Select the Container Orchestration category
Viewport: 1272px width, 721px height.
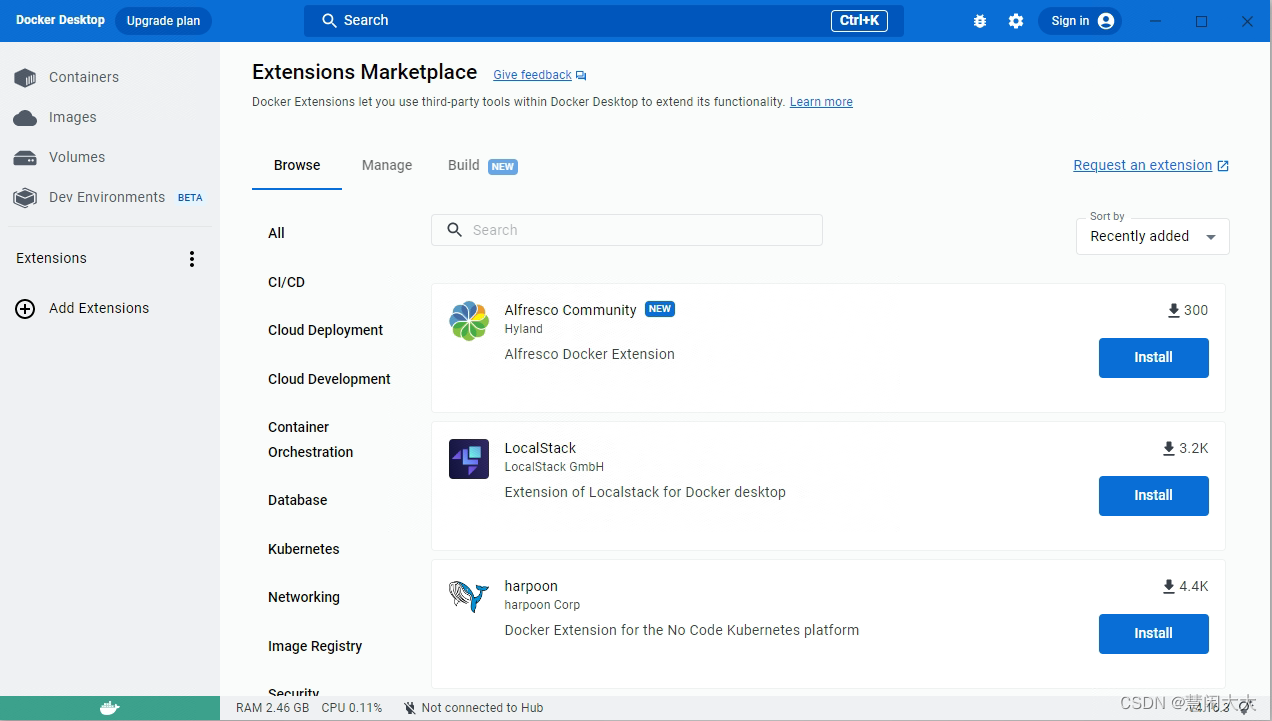point(310,440)
